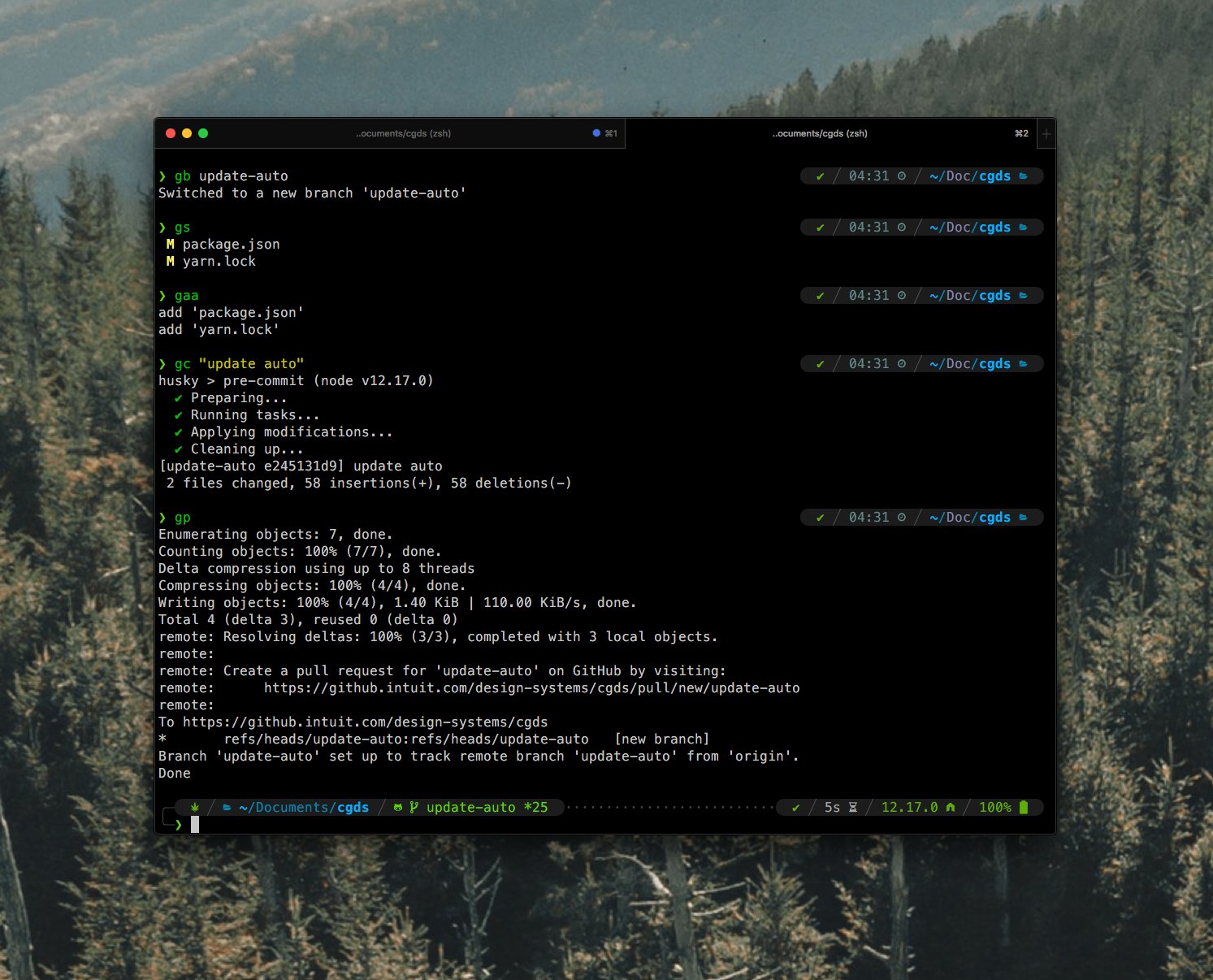
Task: Minimize the terminal with the yellow button
Action: pos(187,133)
